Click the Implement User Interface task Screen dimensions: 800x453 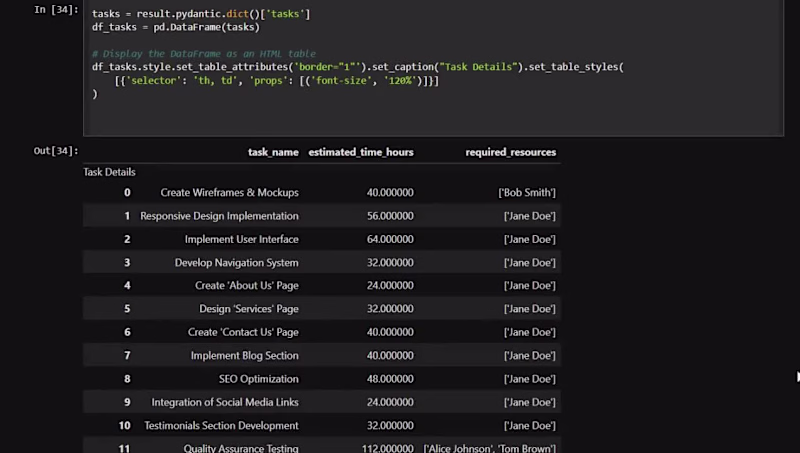(x=241, y=239)
